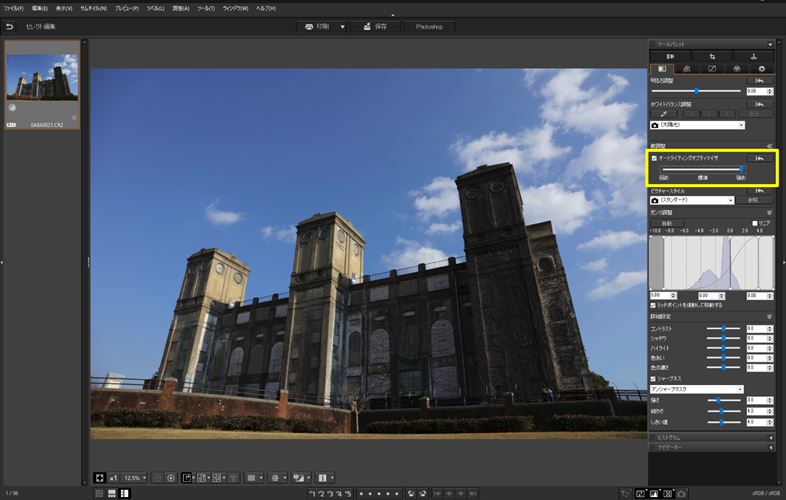Click the 保存 save button

375,27
